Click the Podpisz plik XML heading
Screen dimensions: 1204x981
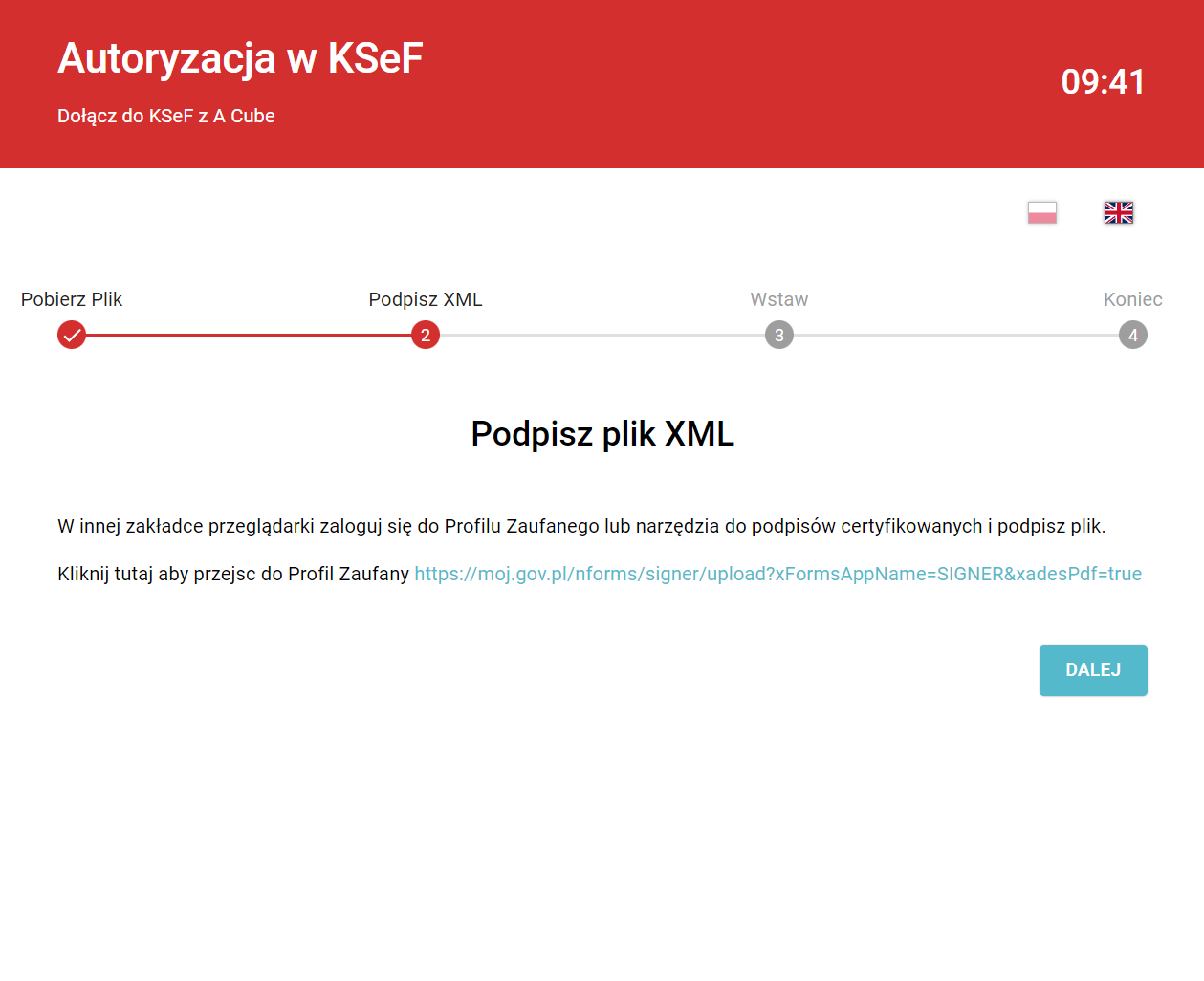[x=602, y=434]
